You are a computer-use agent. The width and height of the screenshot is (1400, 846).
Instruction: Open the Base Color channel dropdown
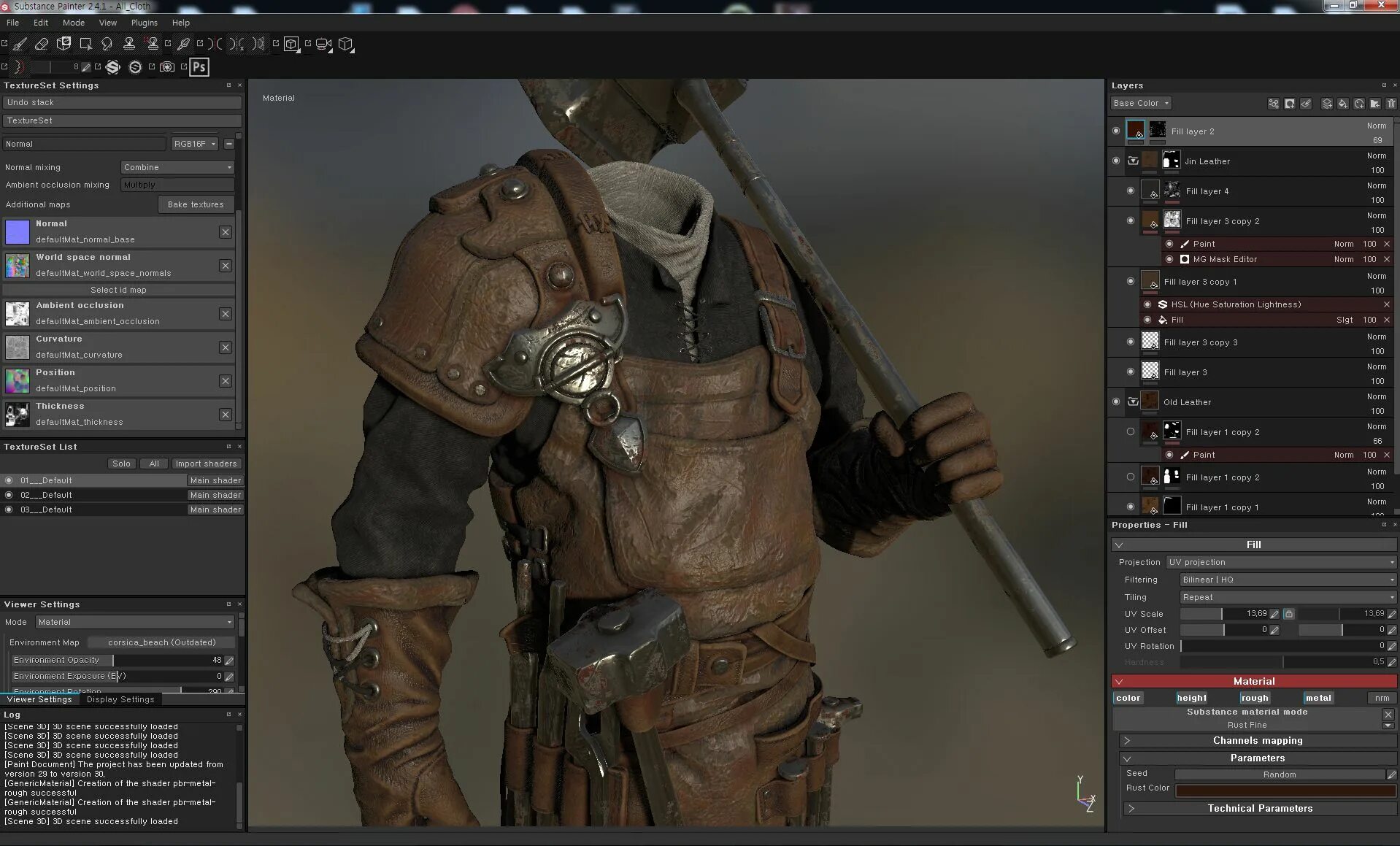pyautogui.click(x=1141, y=104)
